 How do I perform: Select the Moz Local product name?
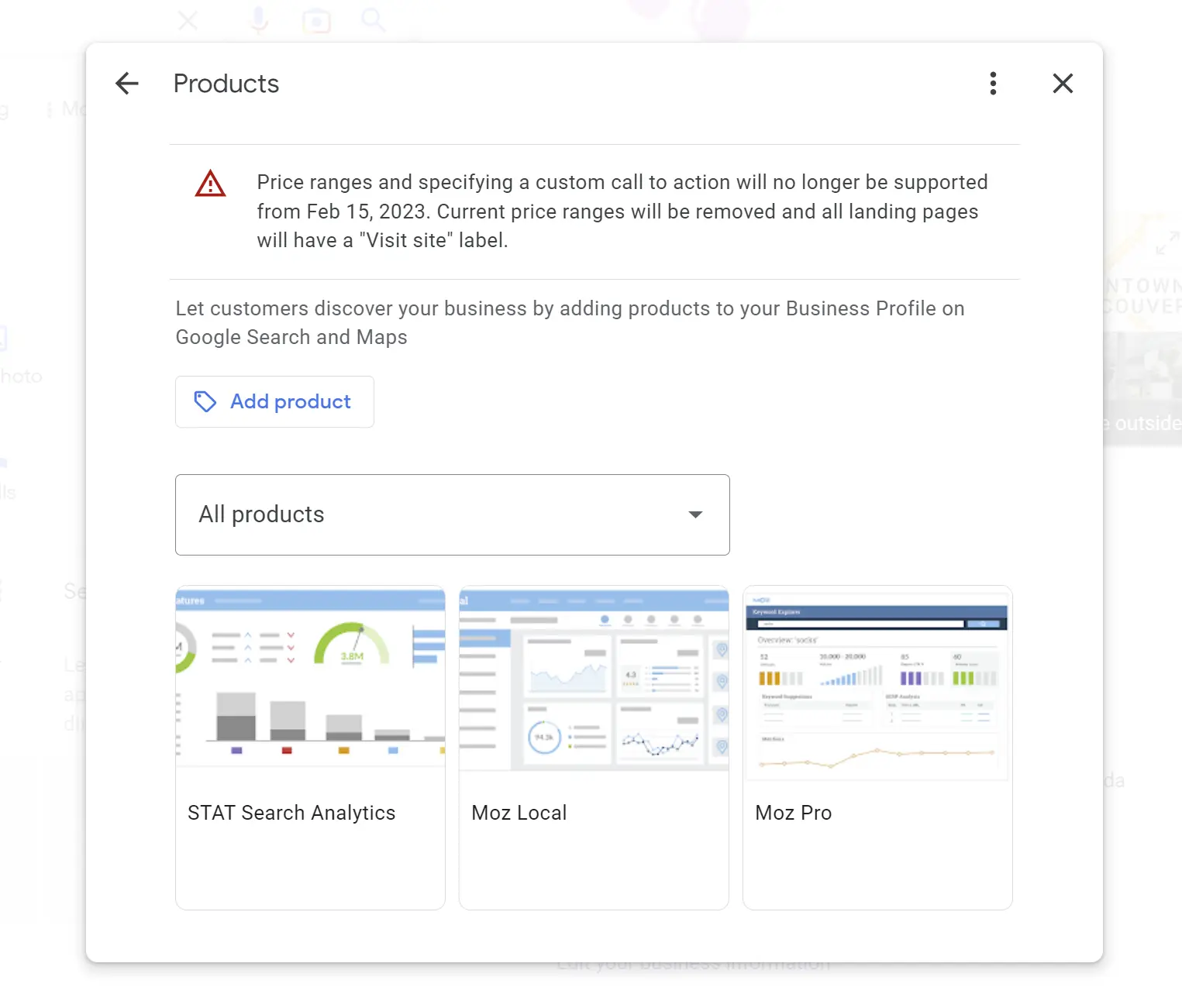519,813
